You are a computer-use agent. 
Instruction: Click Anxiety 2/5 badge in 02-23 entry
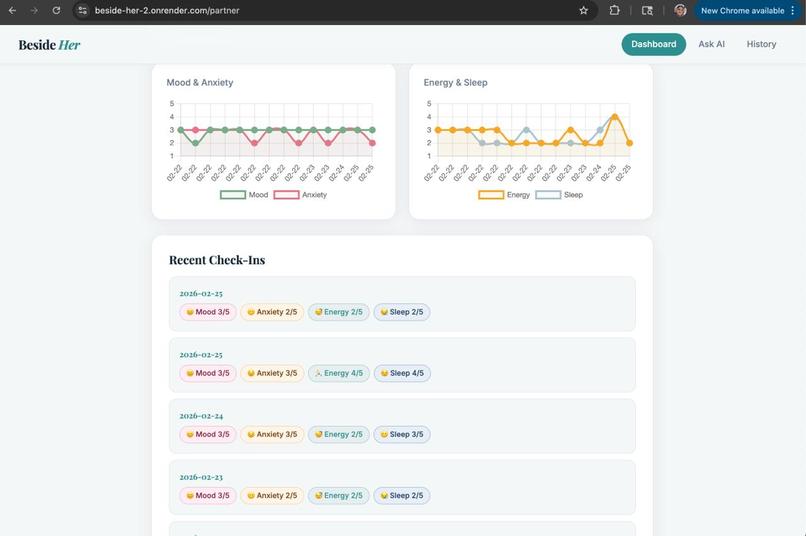272,495
